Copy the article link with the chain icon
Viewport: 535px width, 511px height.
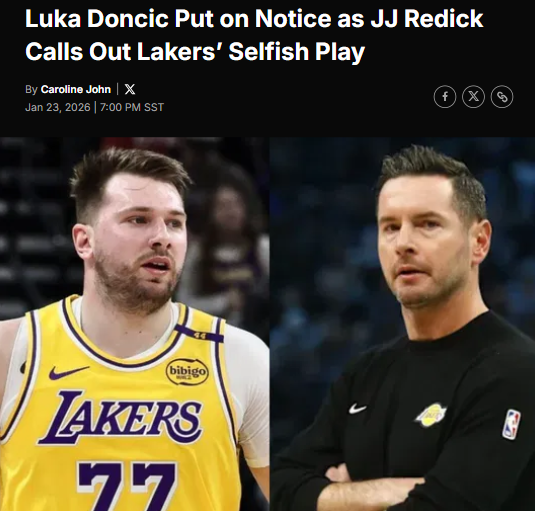tap(502, 97)
